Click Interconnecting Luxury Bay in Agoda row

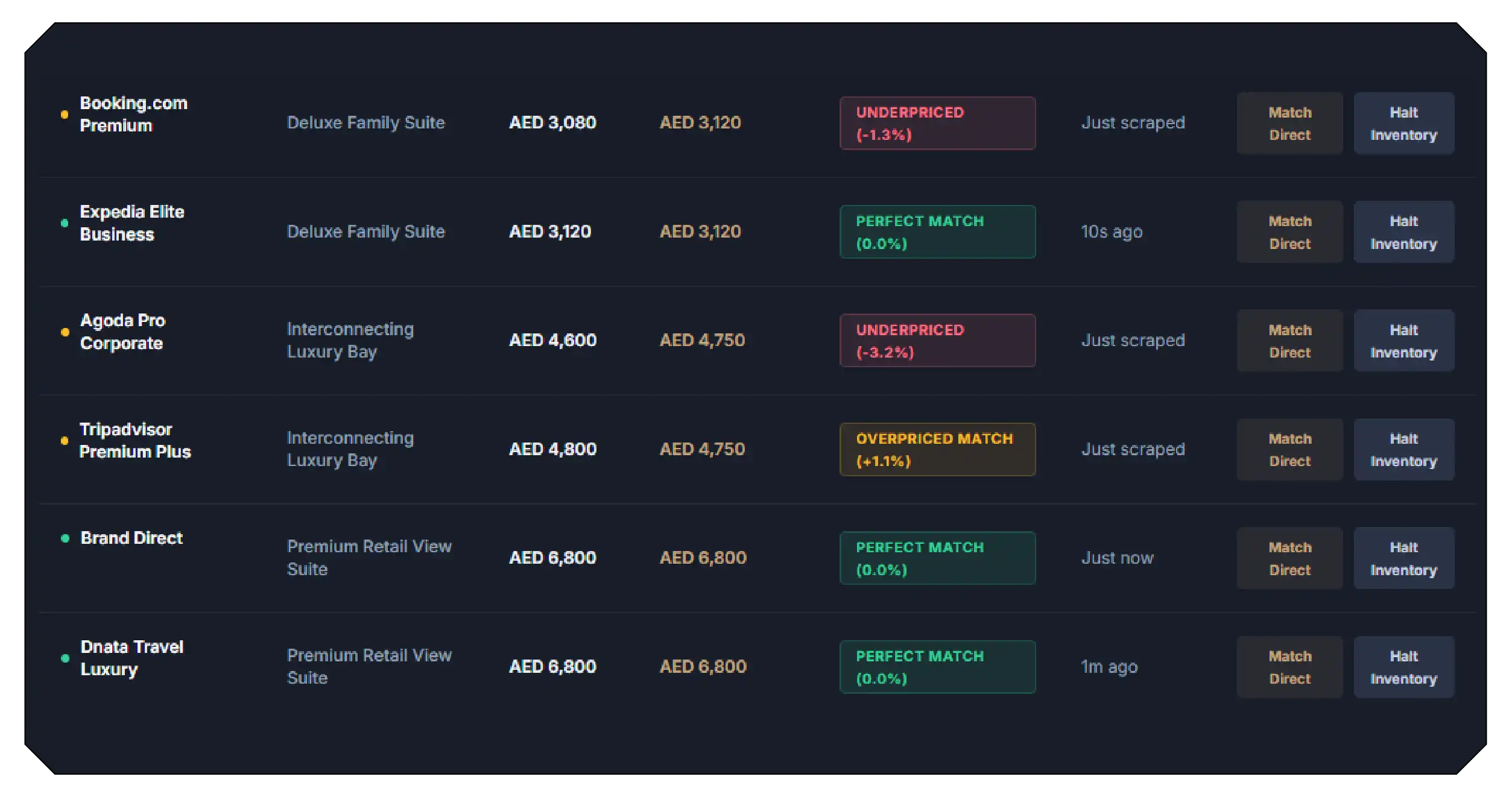click(x=350, y=341)
